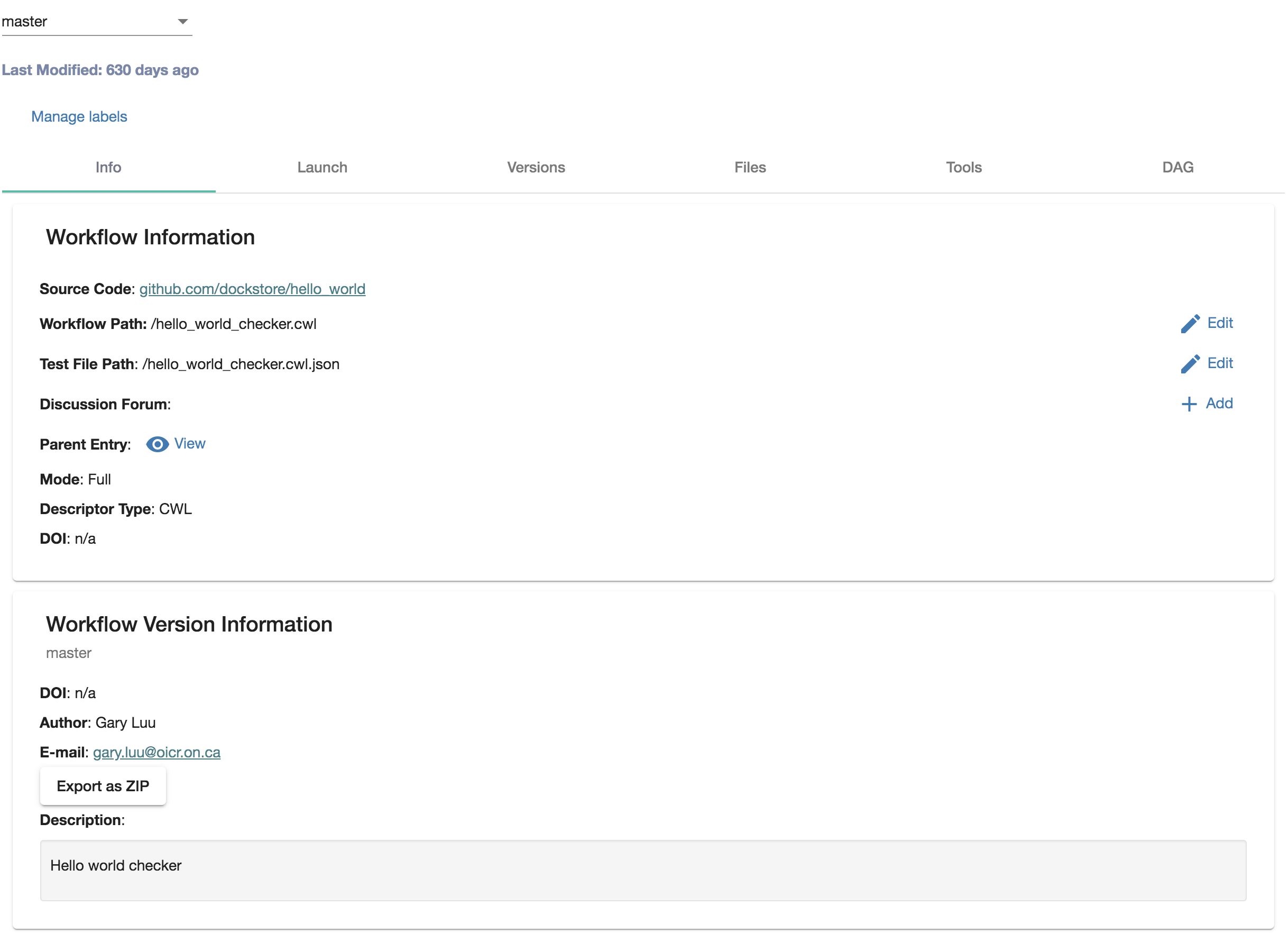Open the Versions tab
1288x933 pixels.
click(x=536, y=168)
